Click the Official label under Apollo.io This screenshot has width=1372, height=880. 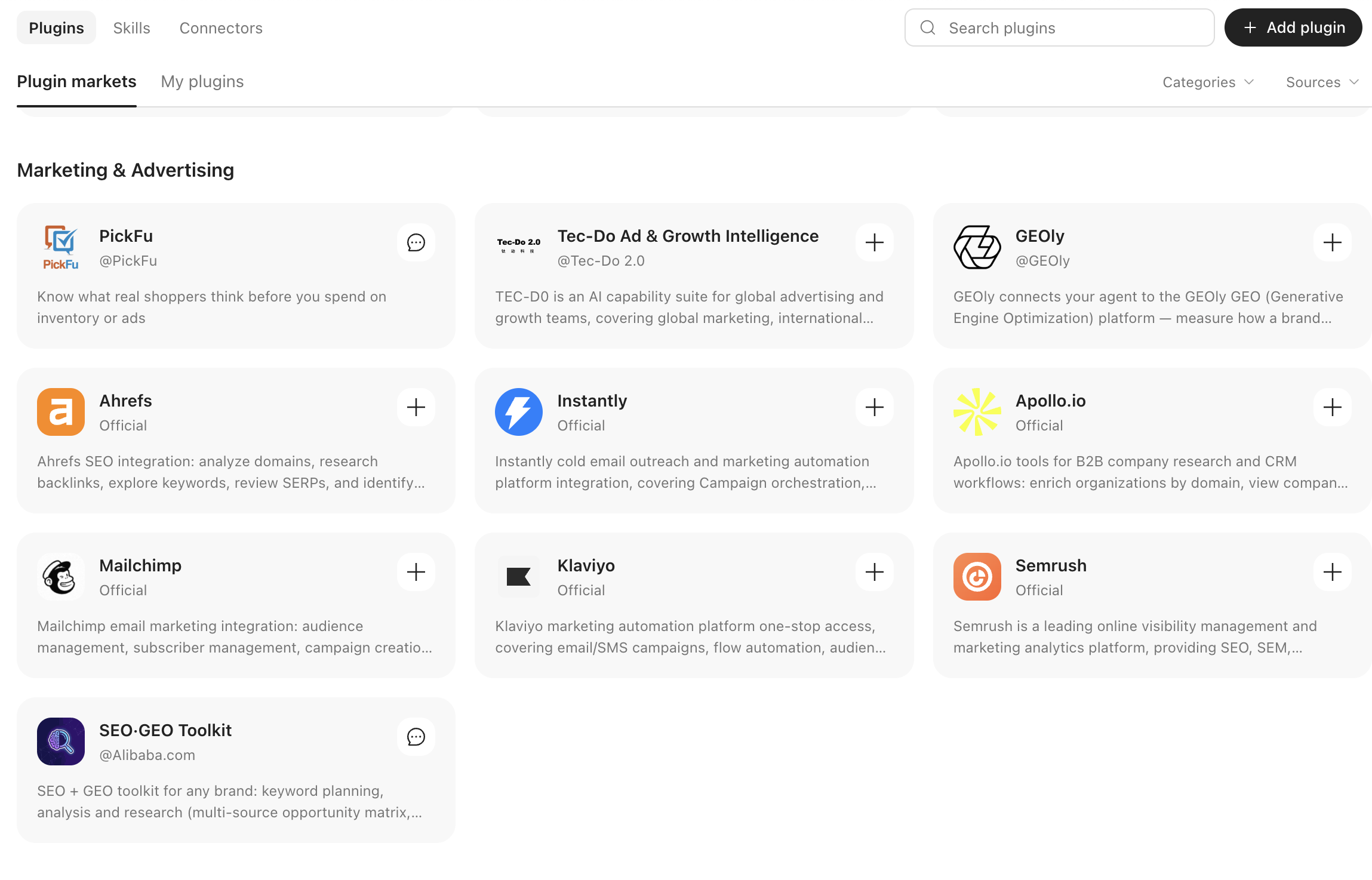(1039, 426)
